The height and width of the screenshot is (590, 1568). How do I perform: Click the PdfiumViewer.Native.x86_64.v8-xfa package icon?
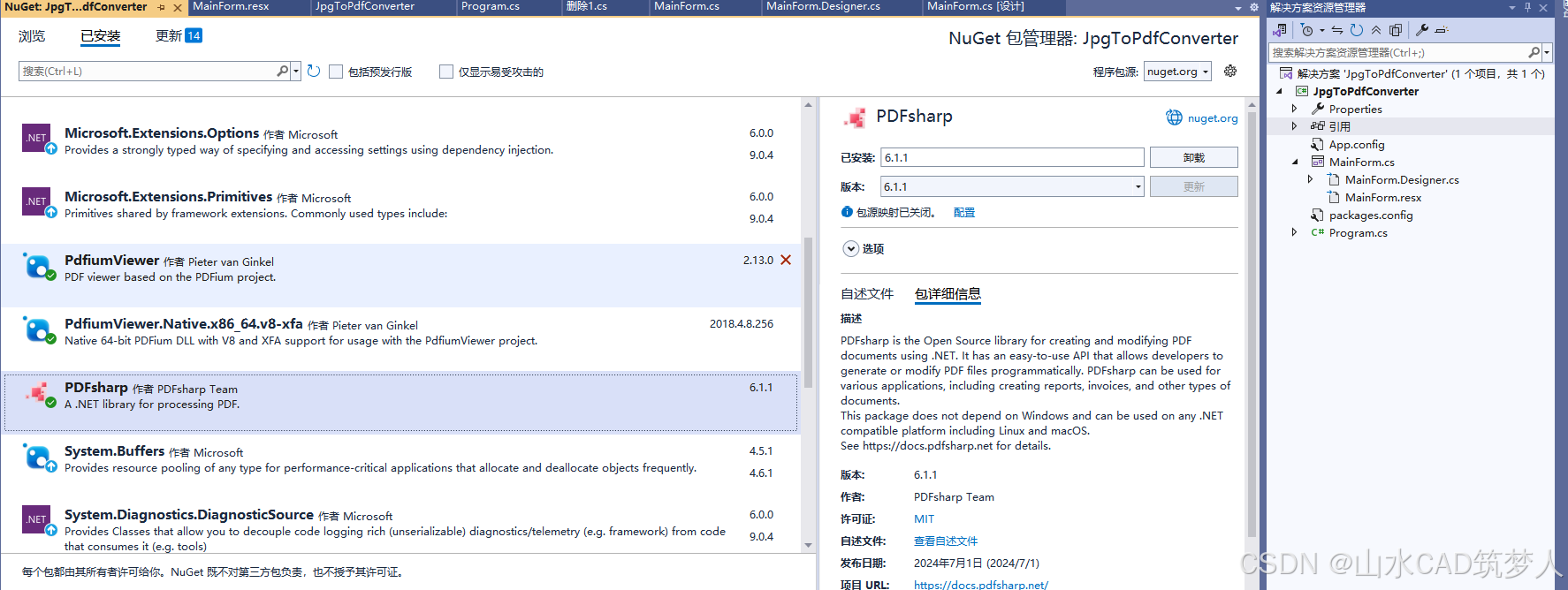tap(38, 329)
